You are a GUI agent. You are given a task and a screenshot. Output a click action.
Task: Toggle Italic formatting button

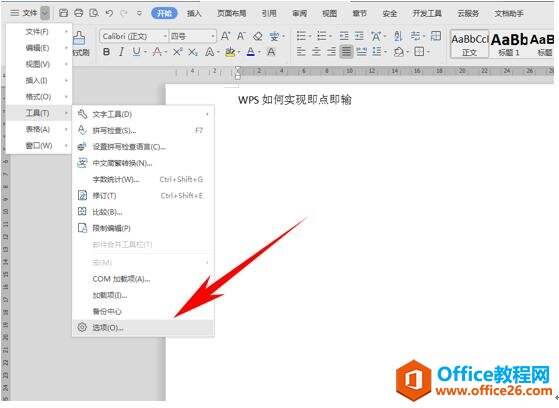click(121, 52)
